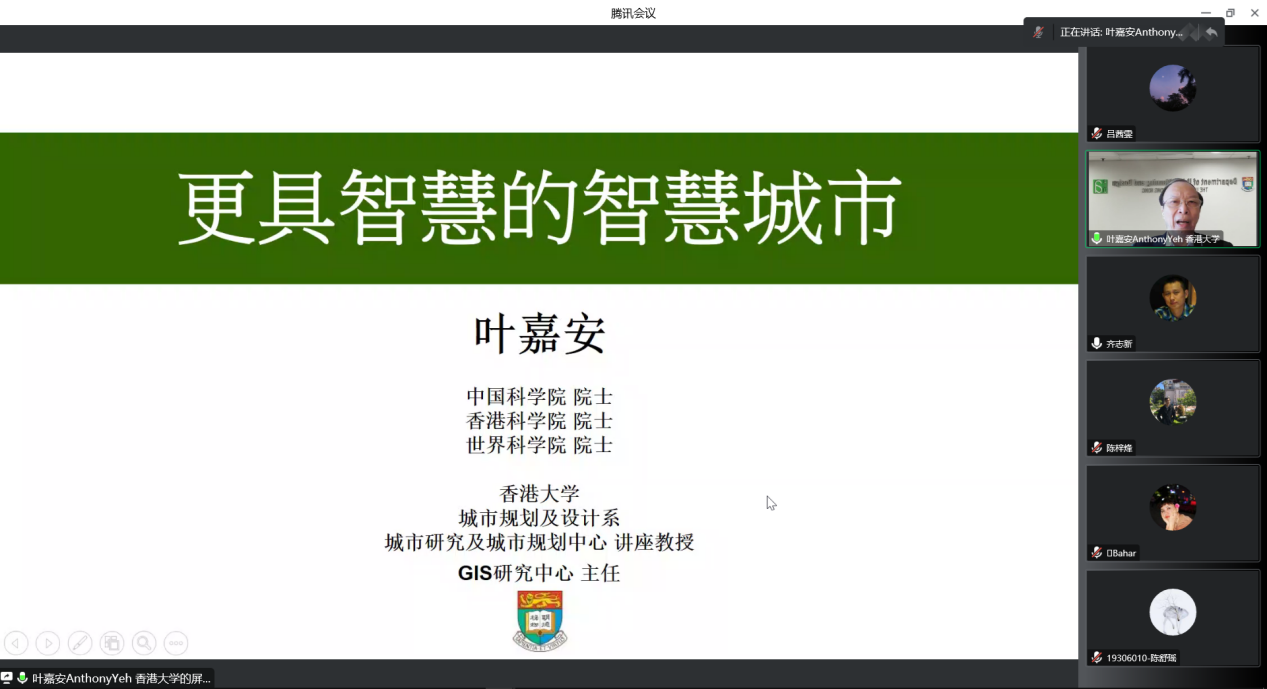Select Bahar participant tile
Screen dimensions: 1267x689
click(x=1172, y=512)
